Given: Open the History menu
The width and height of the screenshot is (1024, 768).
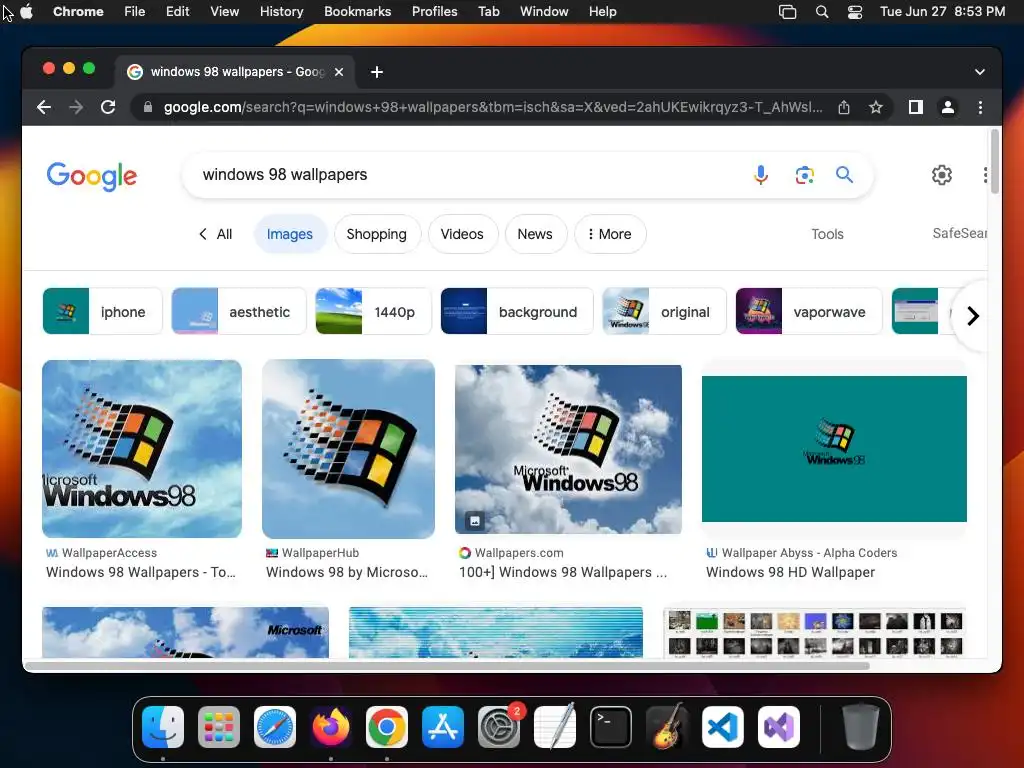Looking at the screenshot, I should (281, 12).
